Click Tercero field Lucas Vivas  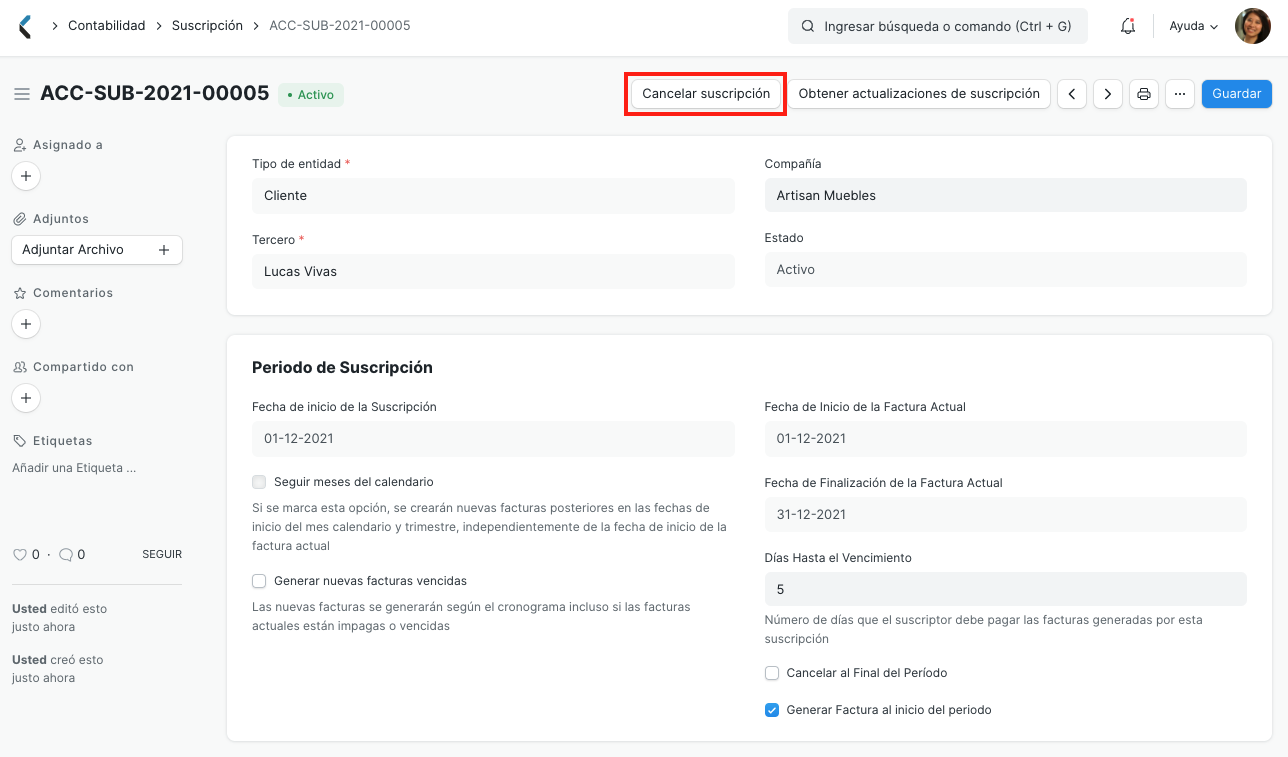(x=493, y=272)
